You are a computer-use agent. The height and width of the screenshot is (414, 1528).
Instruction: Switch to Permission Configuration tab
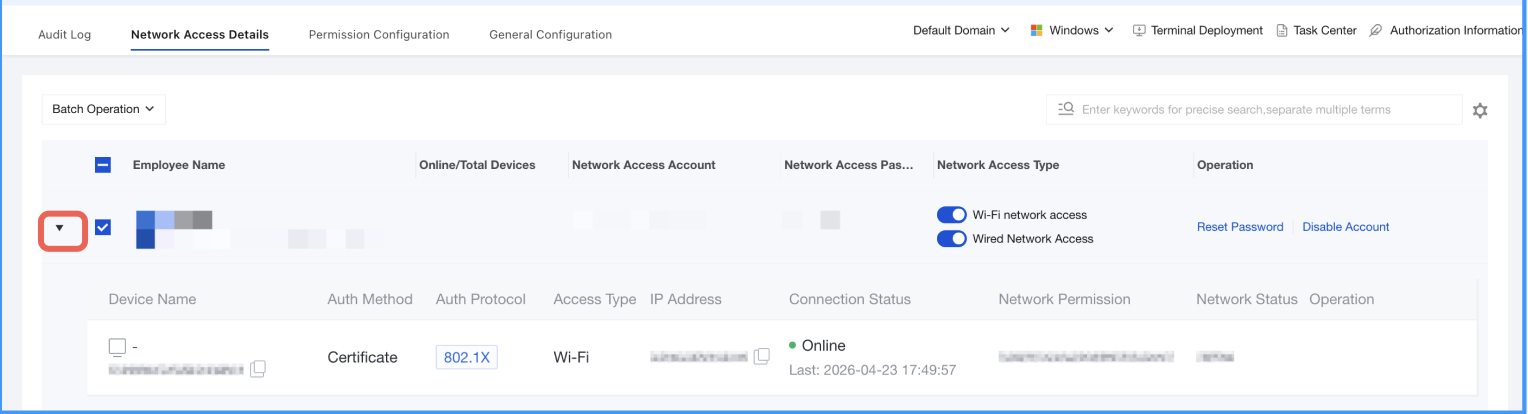coord(379,35)
